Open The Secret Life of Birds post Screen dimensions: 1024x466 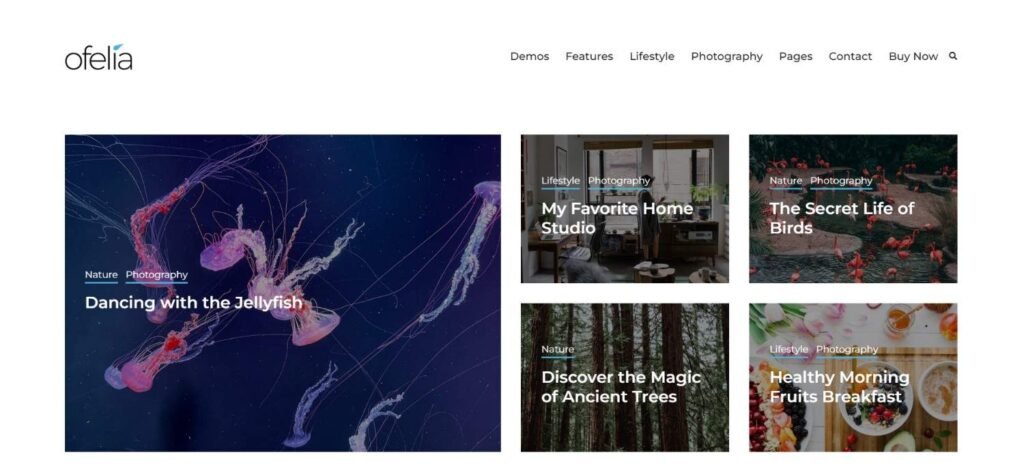(842, 218)
